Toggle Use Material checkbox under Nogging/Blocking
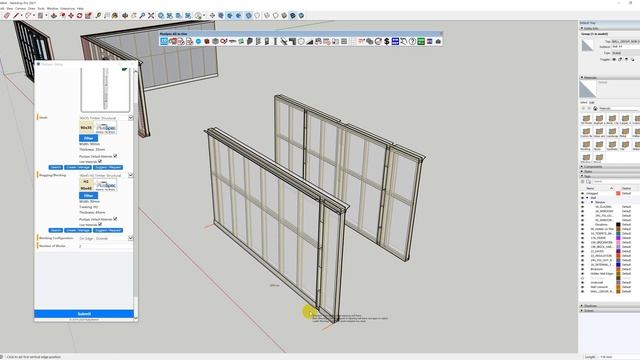 (x=100, y=224)
